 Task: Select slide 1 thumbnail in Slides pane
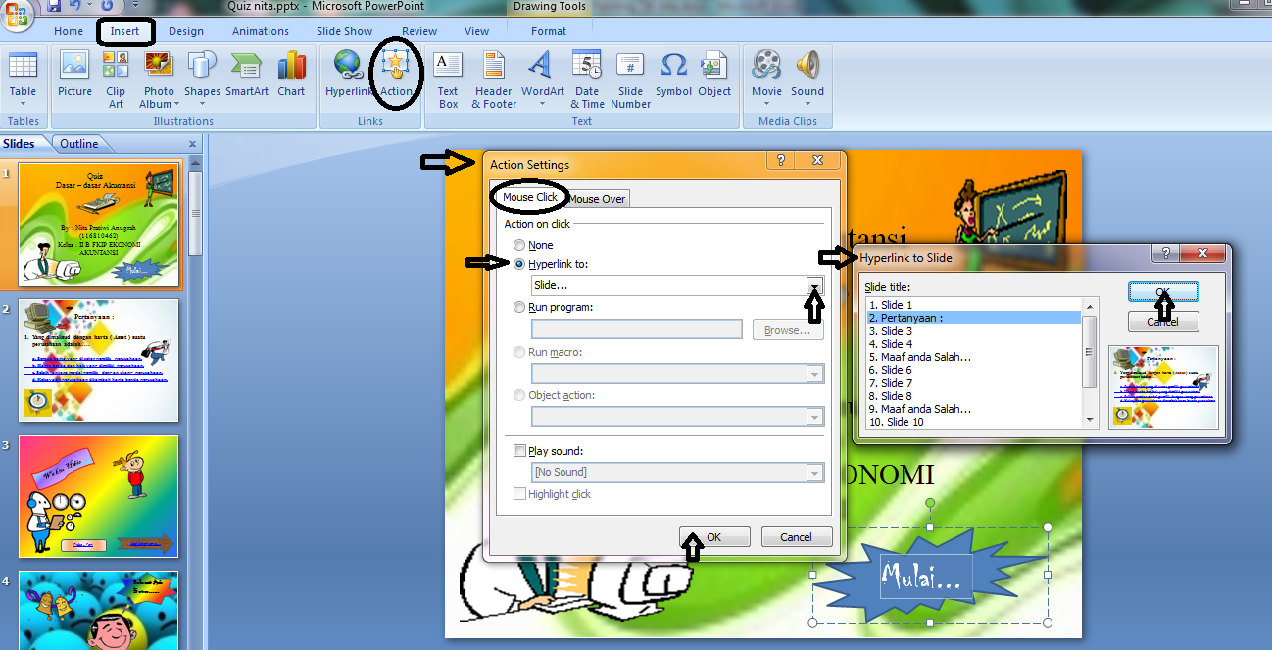click(x=99, y=224)
